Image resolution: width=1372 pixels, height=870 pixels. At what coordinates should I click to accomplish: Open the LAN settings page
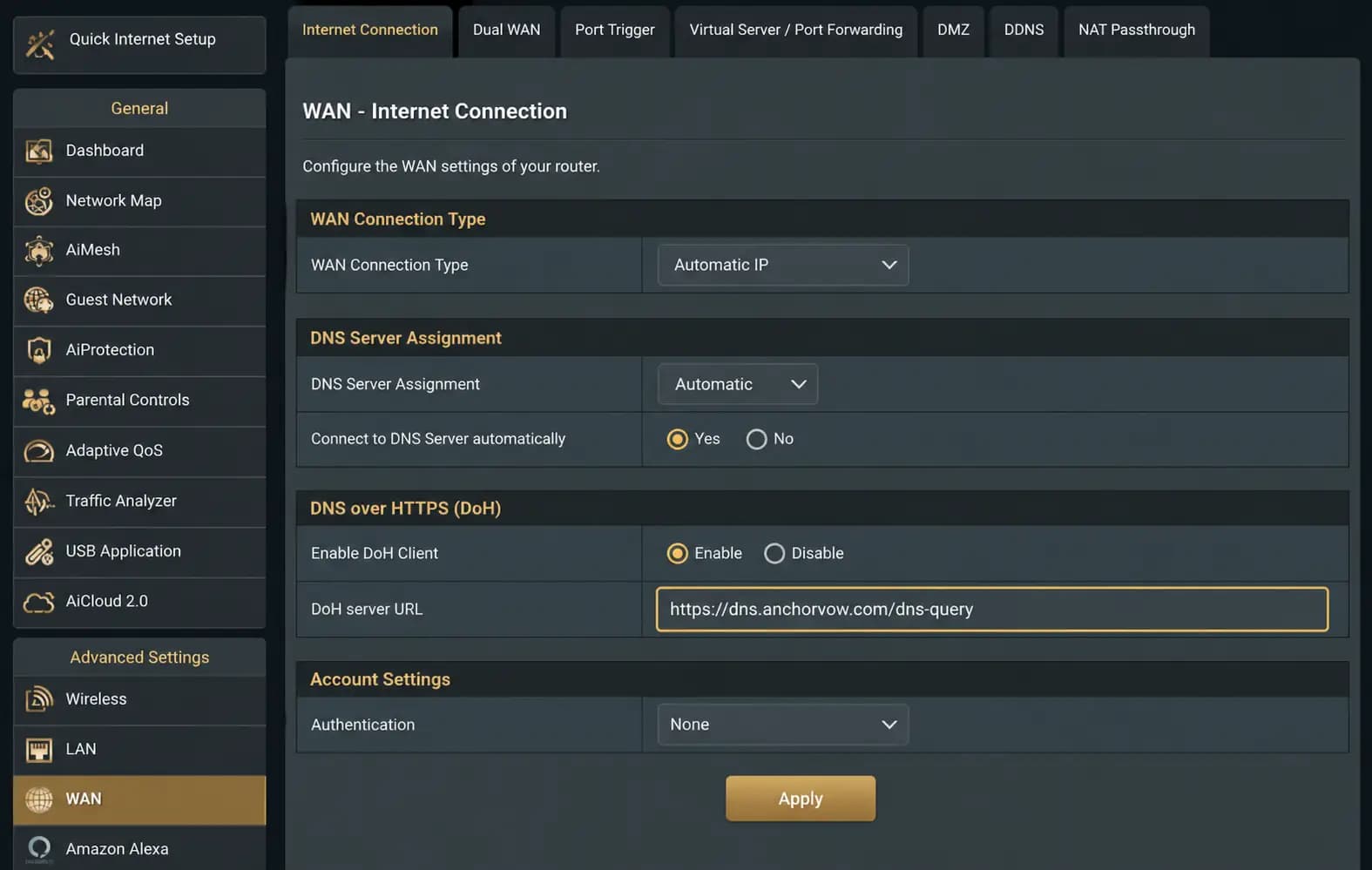(x=139, y=750)
